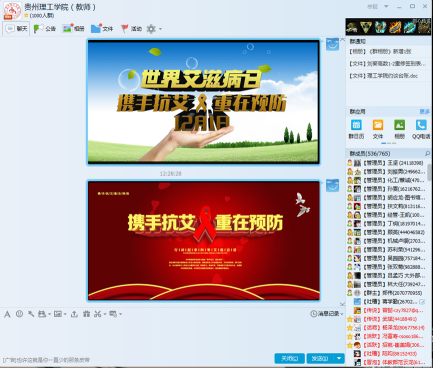Open group settings gear icon

coord(151,29)
